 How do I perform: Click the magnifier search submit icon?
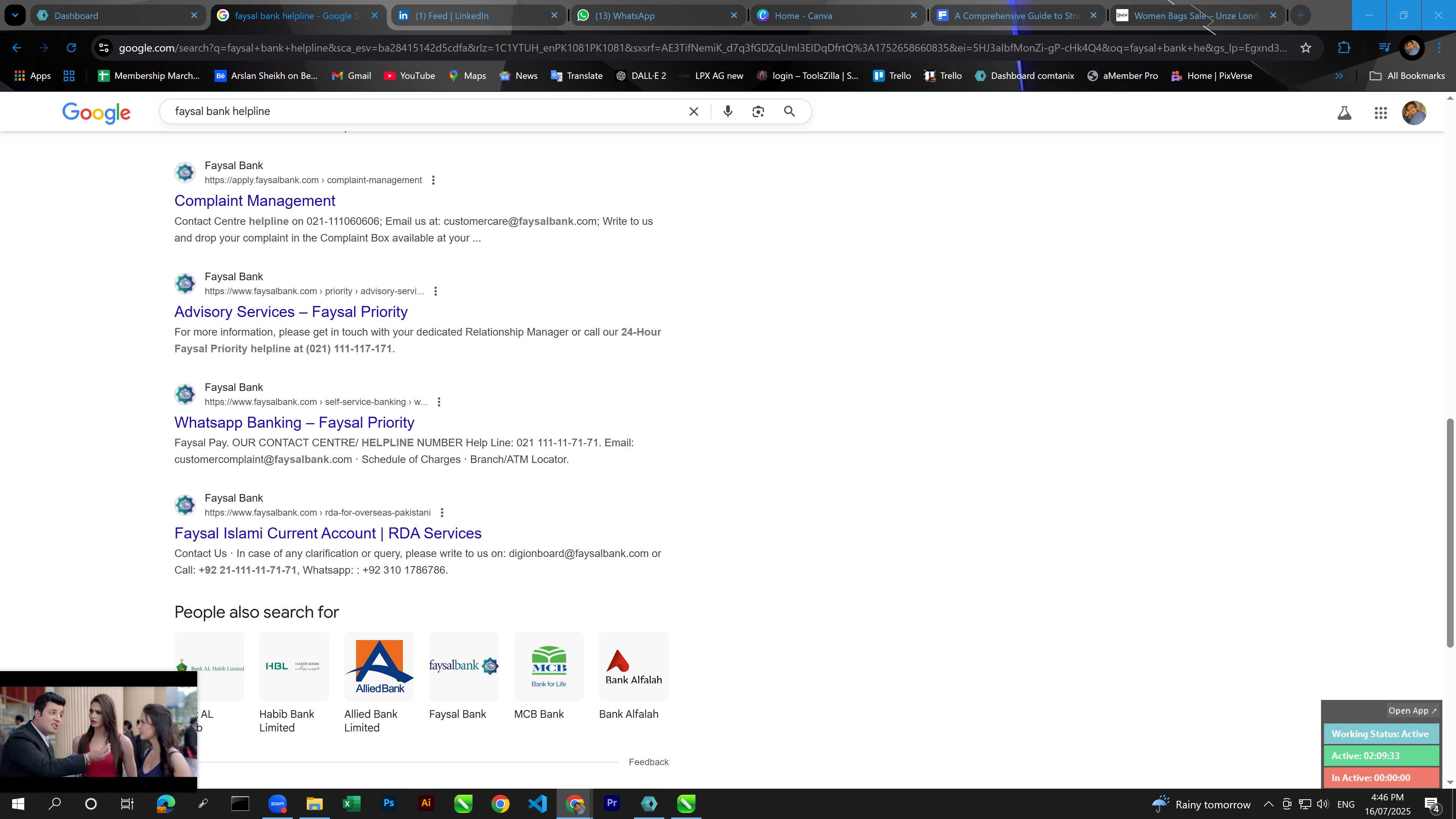(x=789, y=111)
